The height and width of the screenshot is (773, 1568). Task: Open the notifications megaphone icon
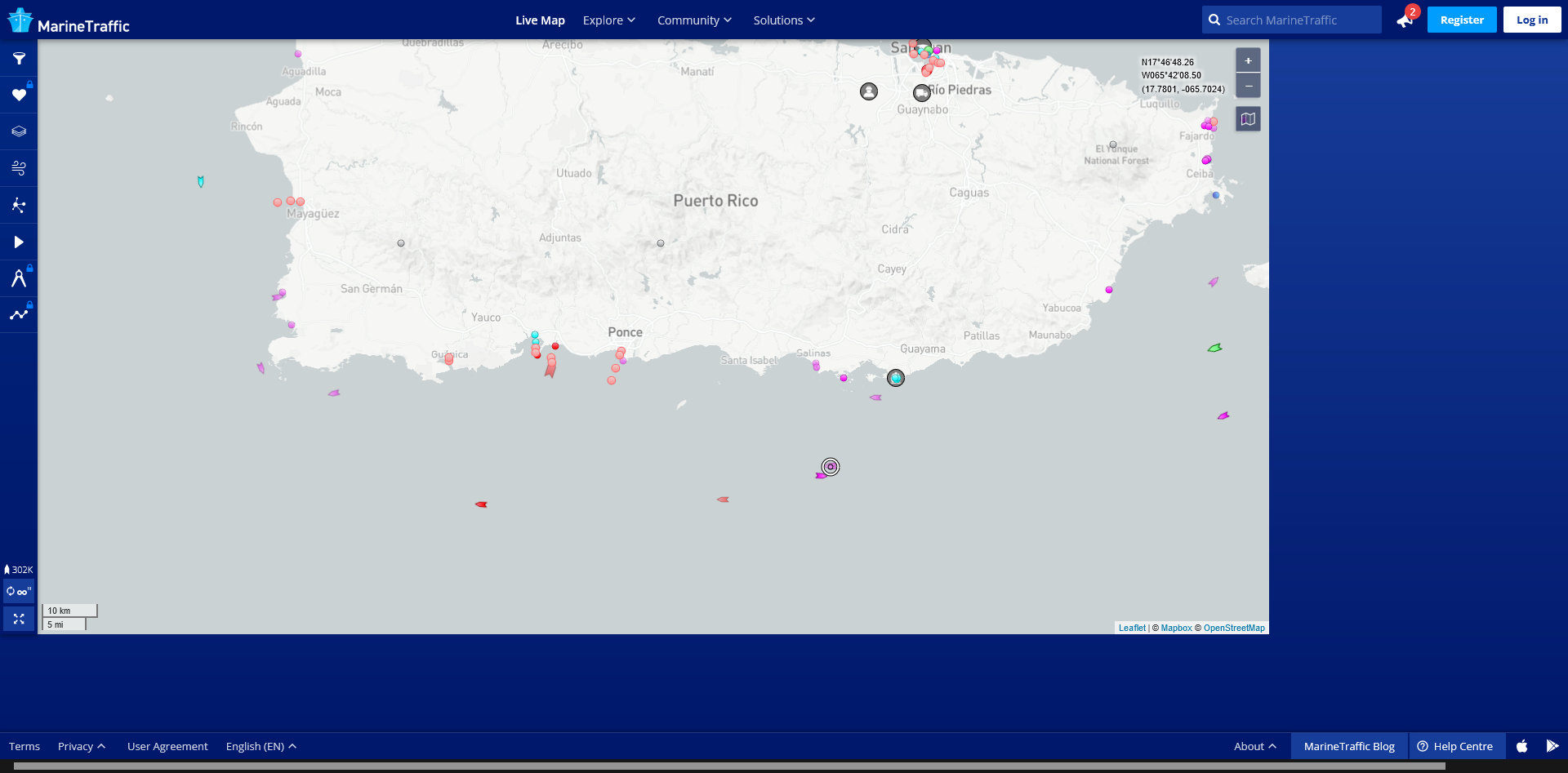click(x=1405, y=20)
